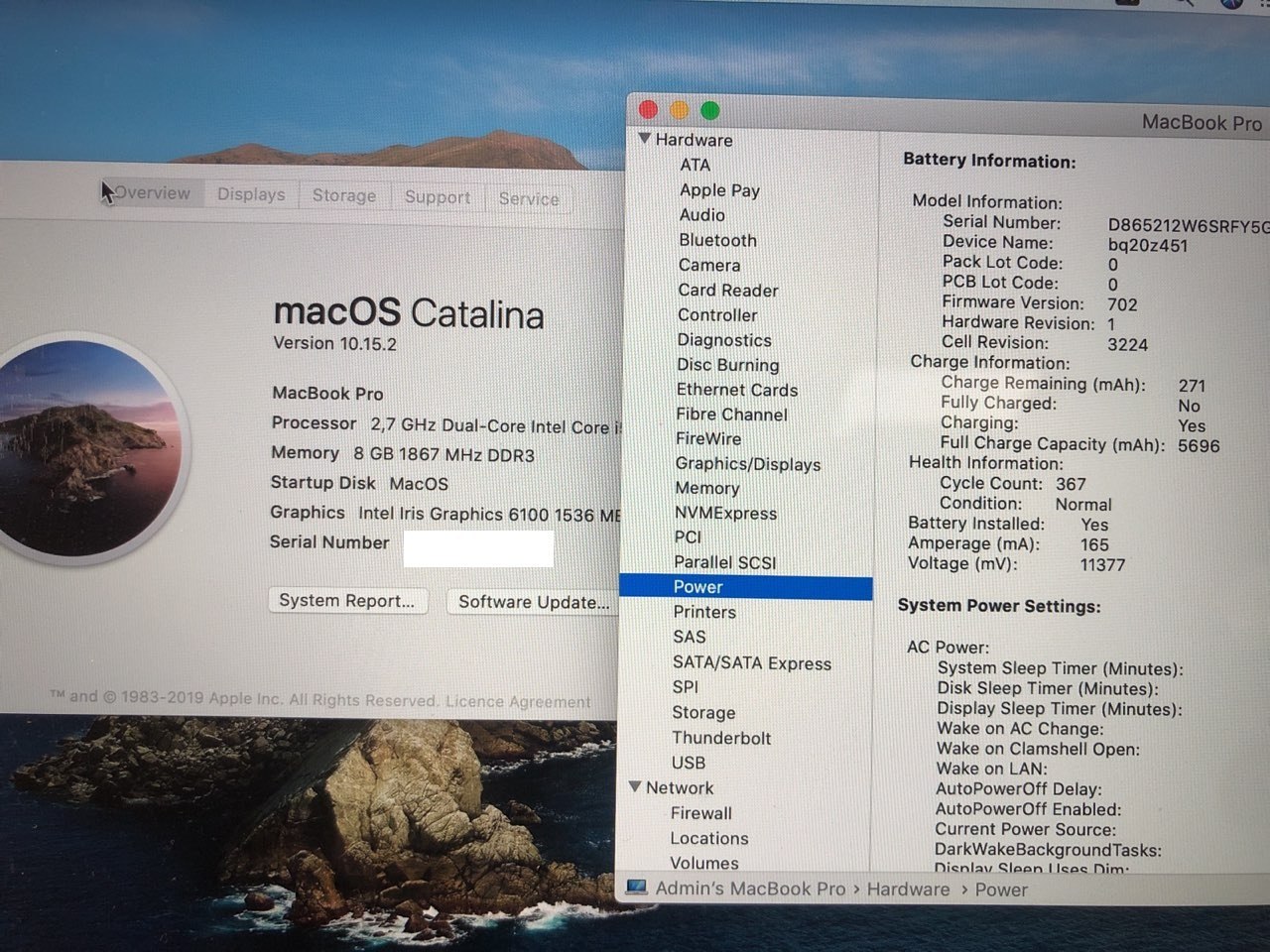Select Volumes under Network
This screenshot has height=952, width=1270.
704,863
